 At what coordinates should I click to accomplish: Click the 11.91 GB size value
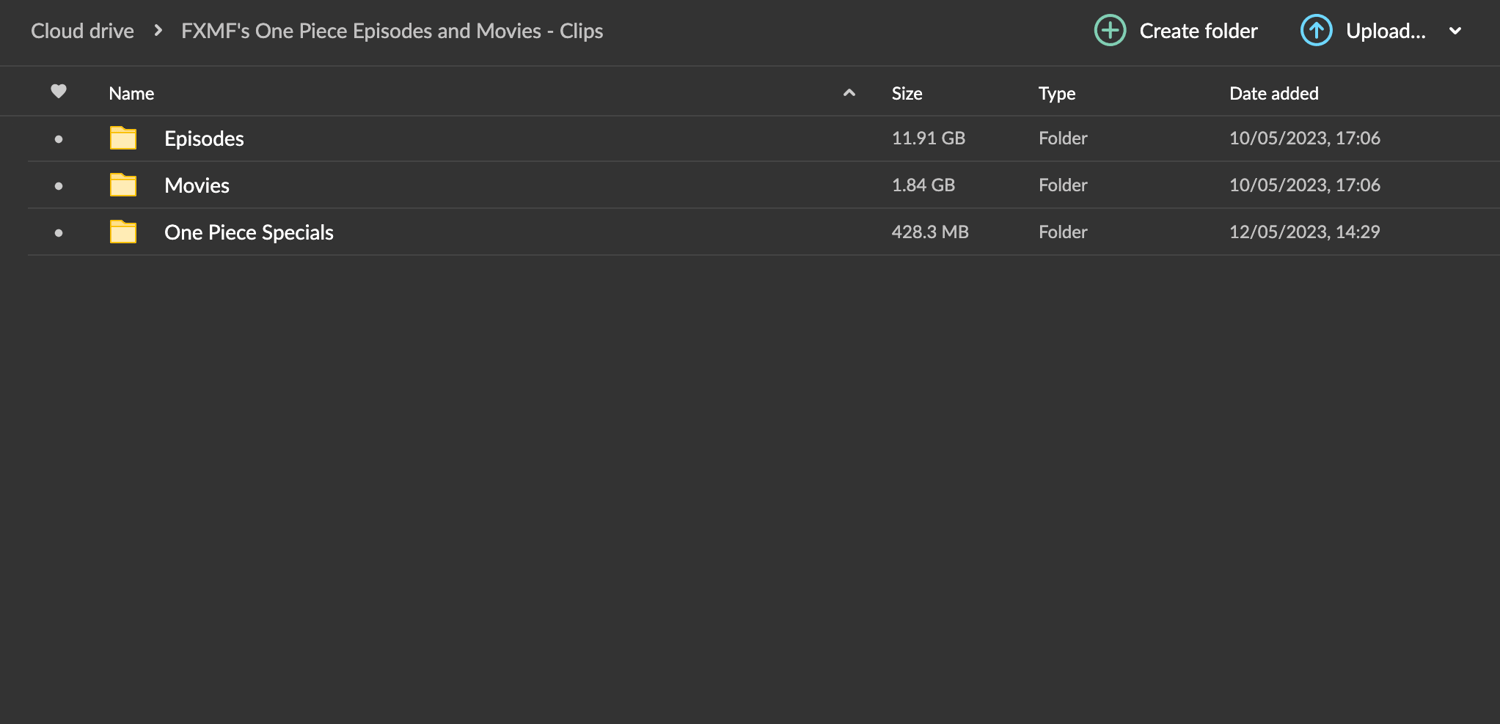(929, 138)
